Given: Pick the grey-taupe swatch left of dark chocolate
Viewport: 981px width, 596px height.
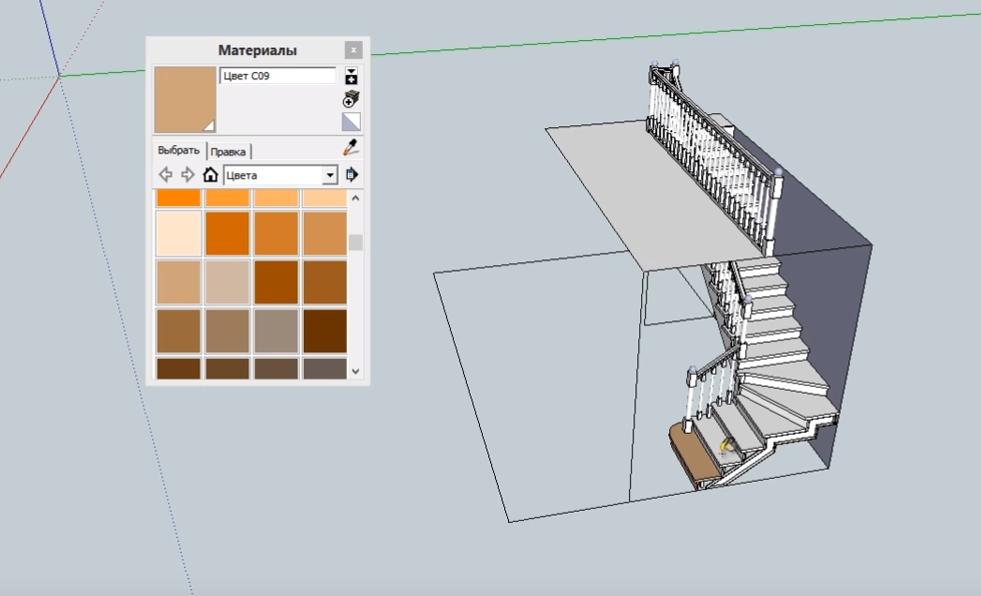Looking at the screenshot, I should pos(276,331).
